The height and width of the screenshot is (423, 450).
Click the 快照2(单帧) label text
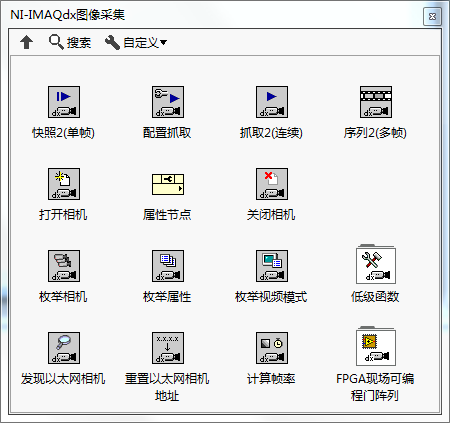(x=63, y=133)
